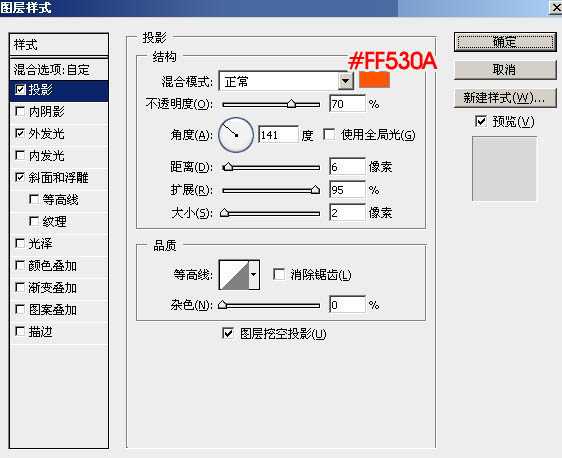562x458 pixels.
Task: Click the 距离 slider handle
Action: point(228,167)
